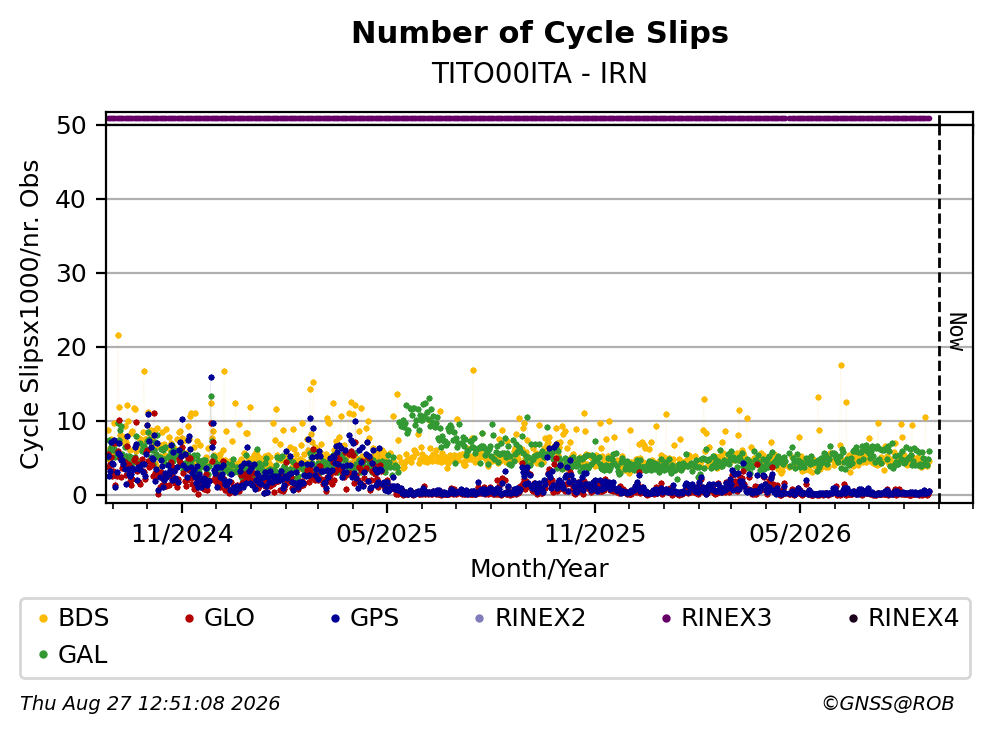Click the 50 y-axis tick label
This screenshot has width=993, height=734.
coord(71,125)
